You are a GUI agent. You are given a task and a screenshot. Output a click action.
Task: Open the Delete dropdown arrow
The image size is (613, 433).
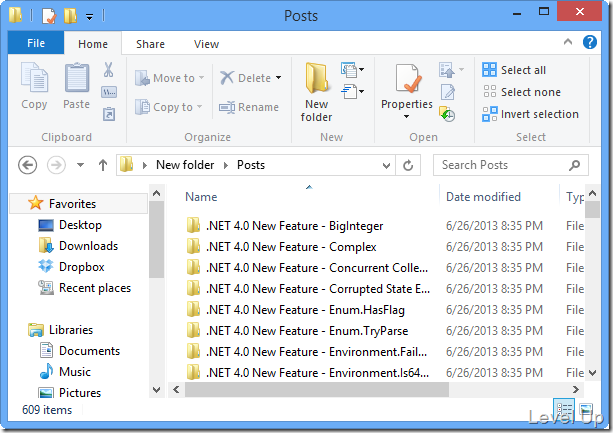tap(278, 78)
